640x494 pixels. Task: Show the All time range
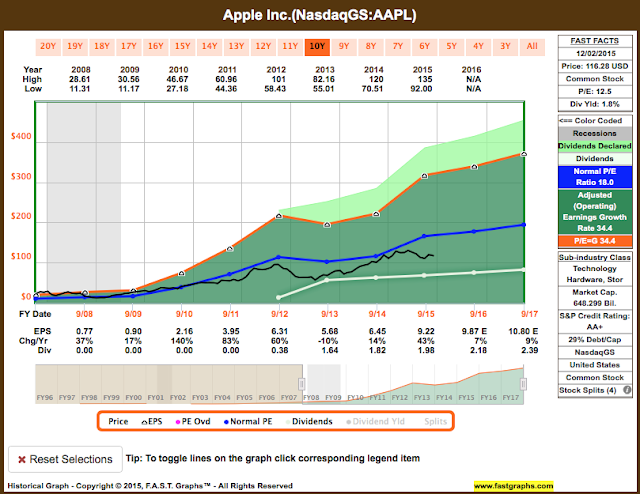pos(532,47)
